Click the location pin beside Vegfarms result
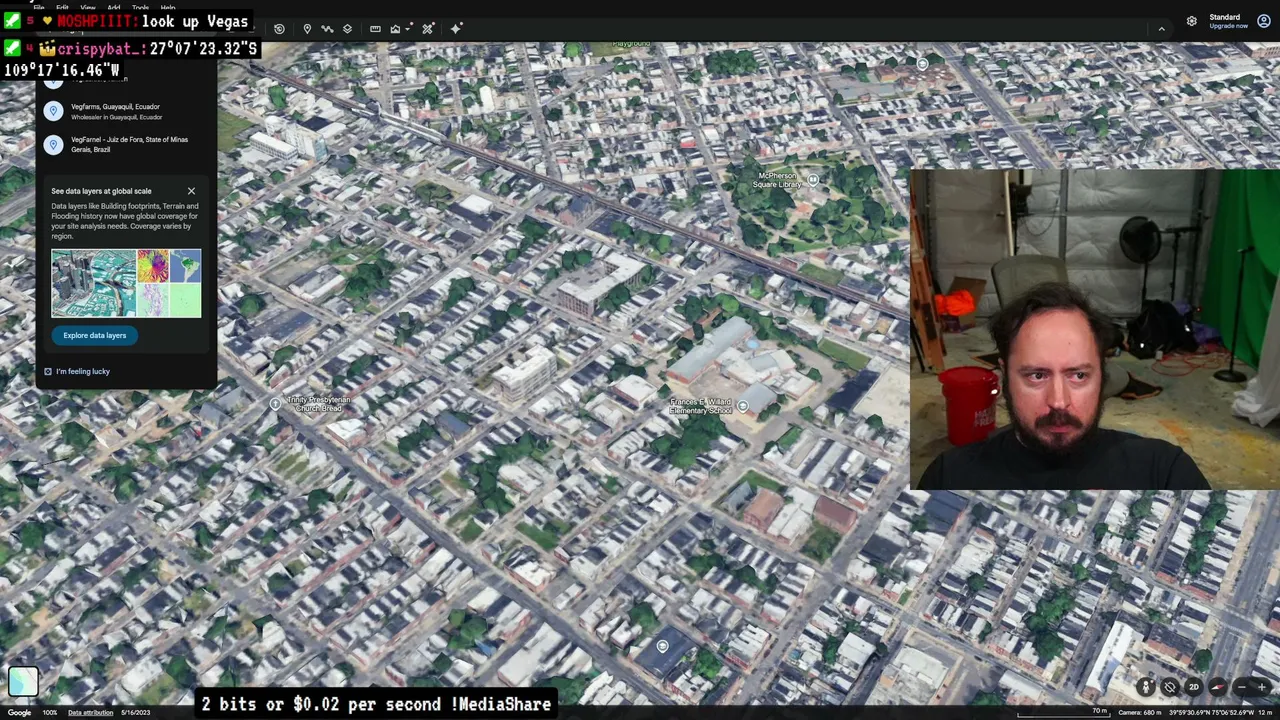 (54, 112)
